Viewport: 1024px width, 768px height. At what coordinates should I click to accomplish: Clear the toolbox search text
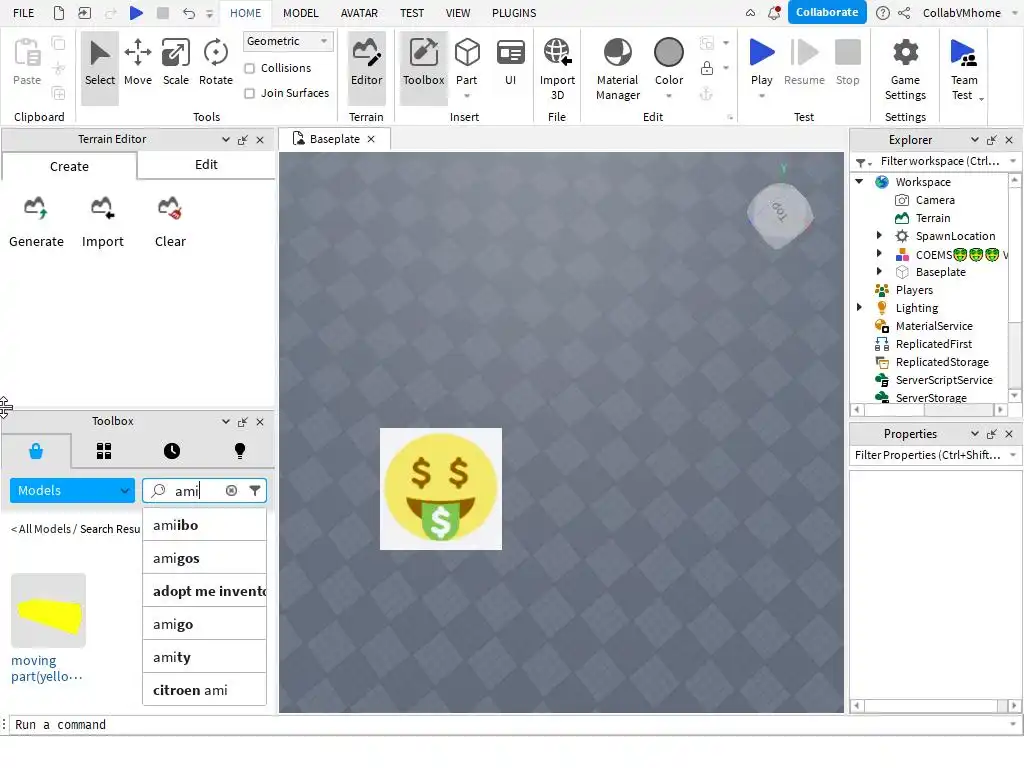click(231, 490)
